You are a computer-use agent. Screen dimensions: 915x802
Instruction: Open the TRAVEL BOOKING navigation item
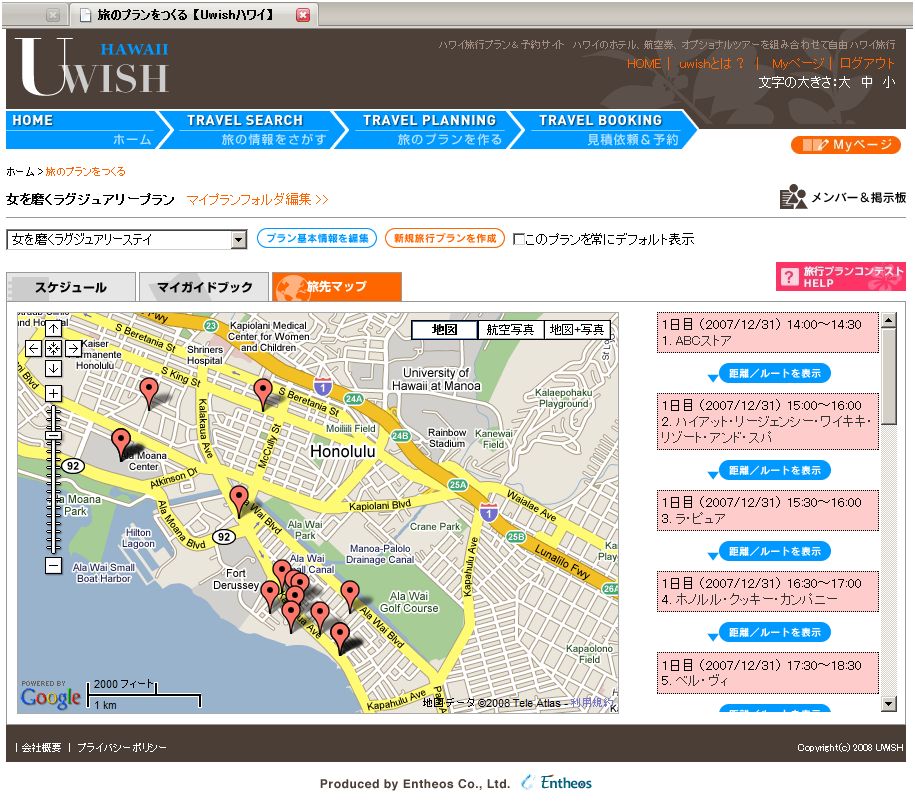pos(604,130)
